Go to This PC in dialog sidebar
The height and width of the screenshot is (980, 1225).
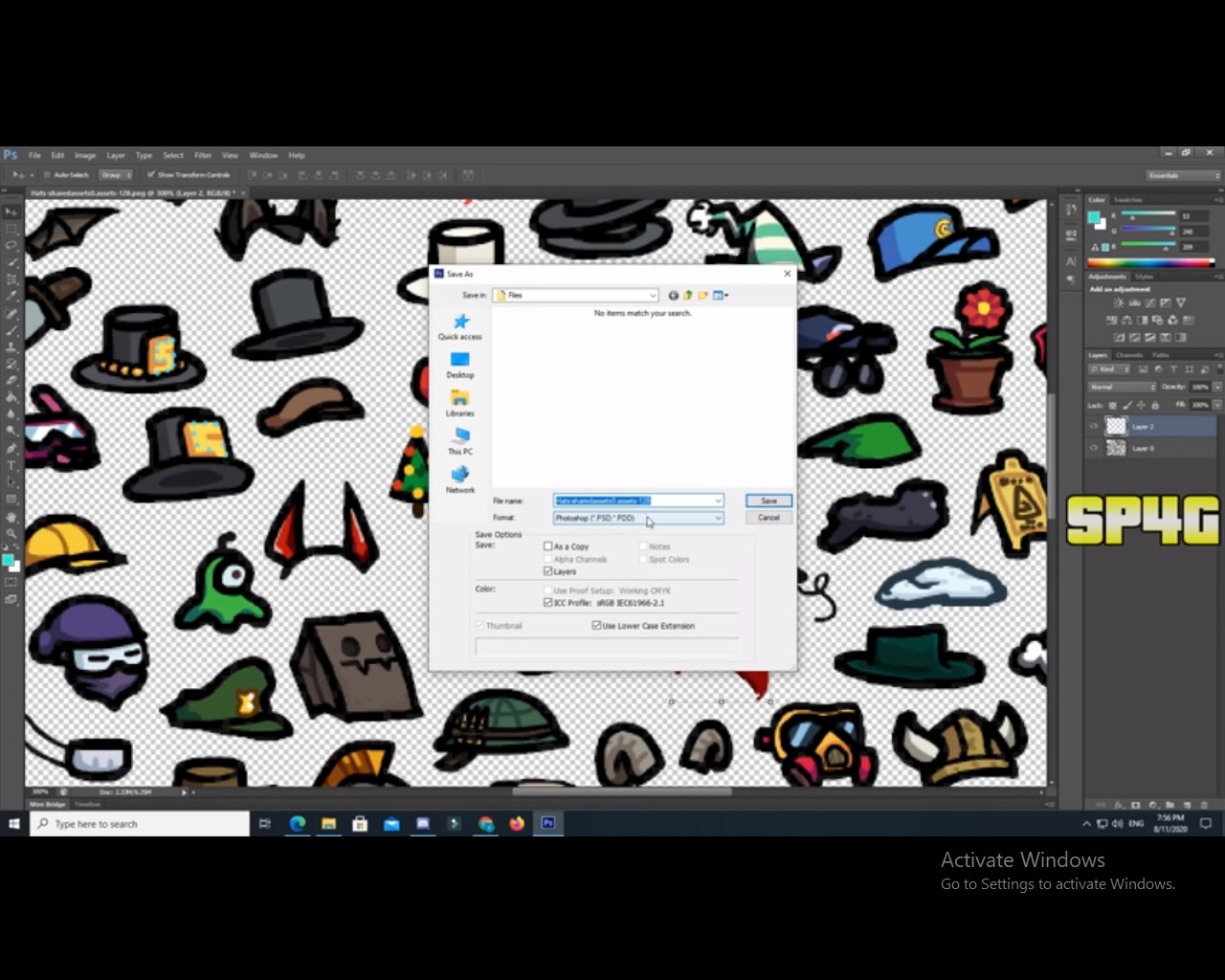point(460,441)
